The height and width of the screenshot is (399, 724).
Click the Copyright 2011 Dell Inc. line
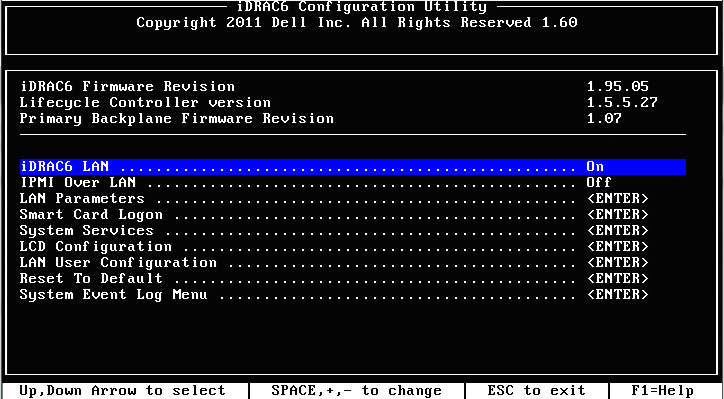pos(357,23)
